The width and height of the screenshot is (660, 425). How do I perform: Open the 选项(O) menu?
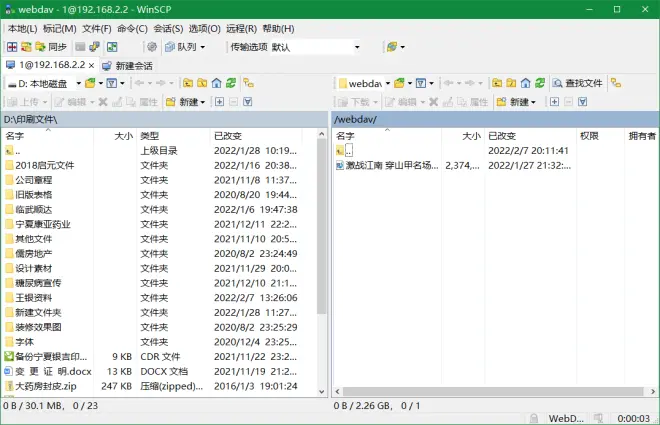pos(204,29)
